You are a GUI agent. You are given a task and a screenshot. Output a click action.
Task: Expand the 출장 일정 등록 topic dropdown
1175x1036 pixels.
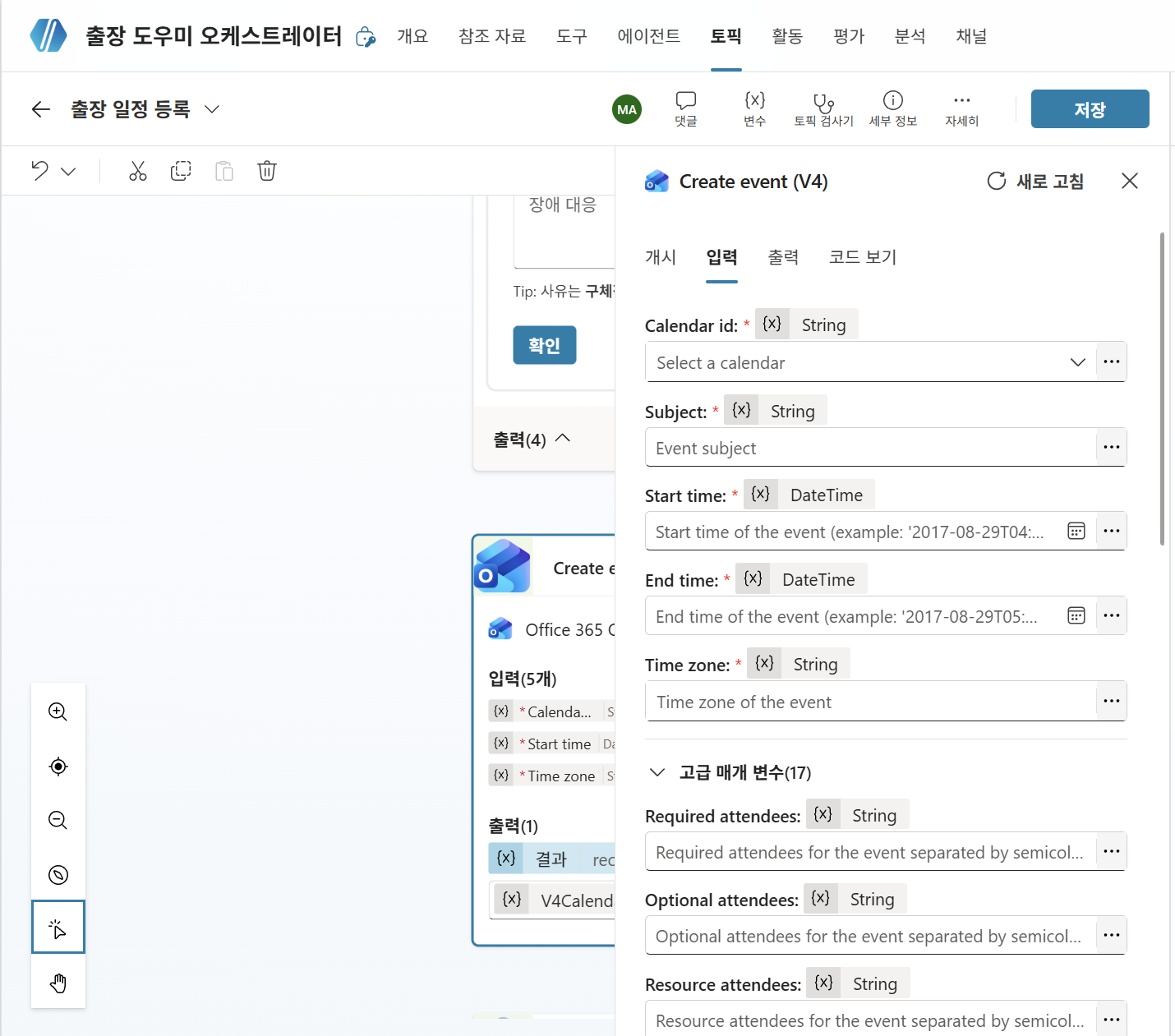212,109
